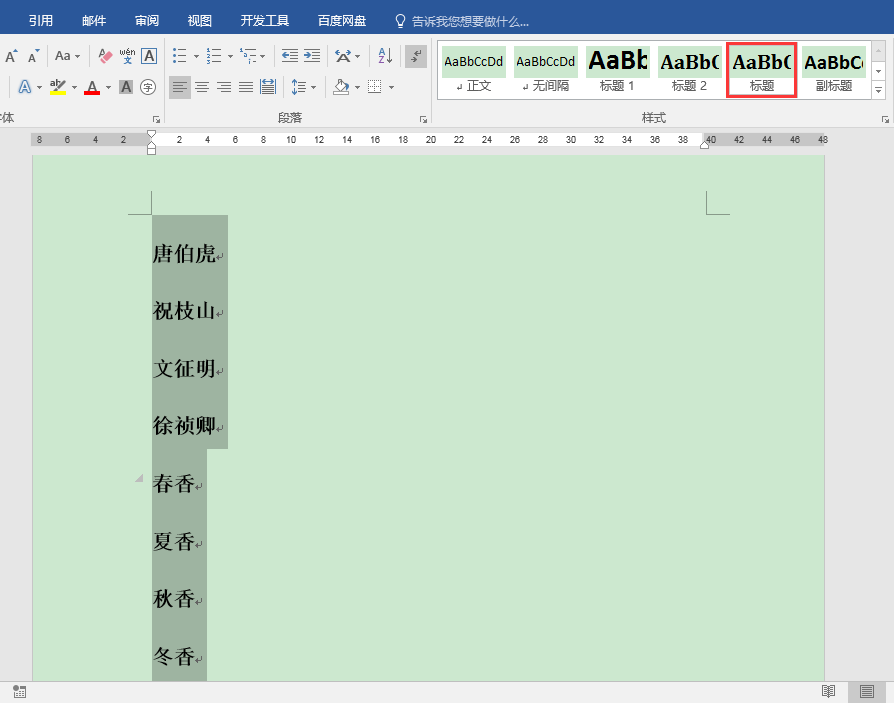Click the Tell Me search box

pos(462,22)
